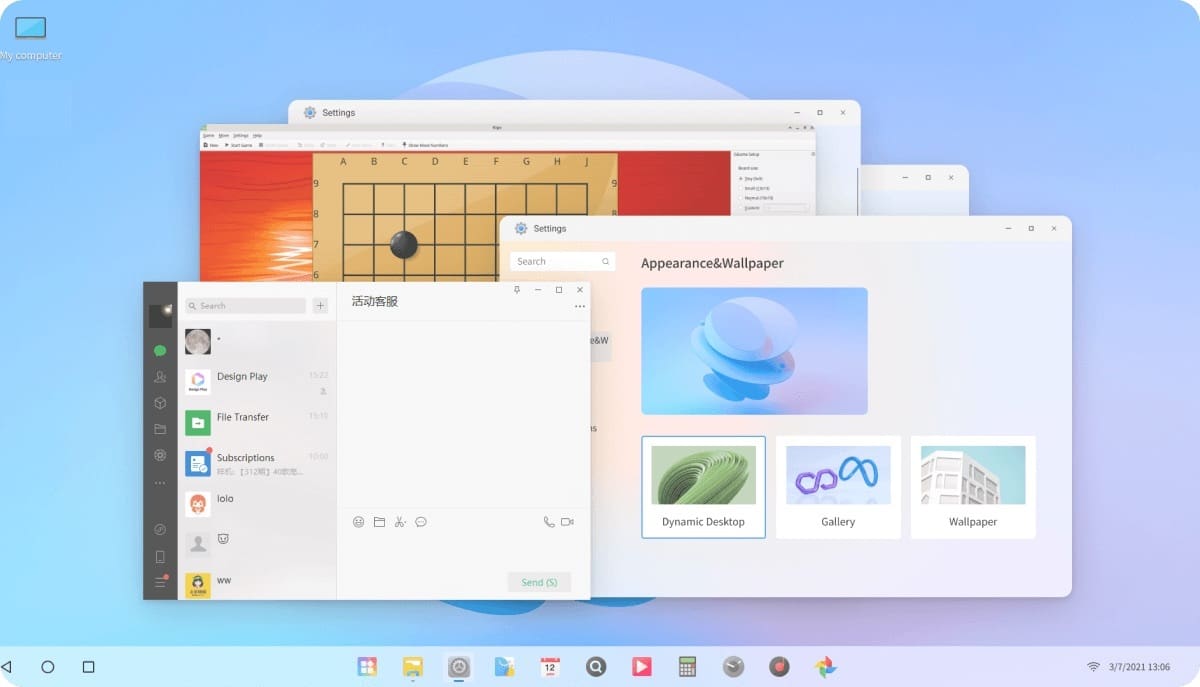The image size is (1200, 687).
Task: Open the emoji picker in chat
Action: click(359, 522)
